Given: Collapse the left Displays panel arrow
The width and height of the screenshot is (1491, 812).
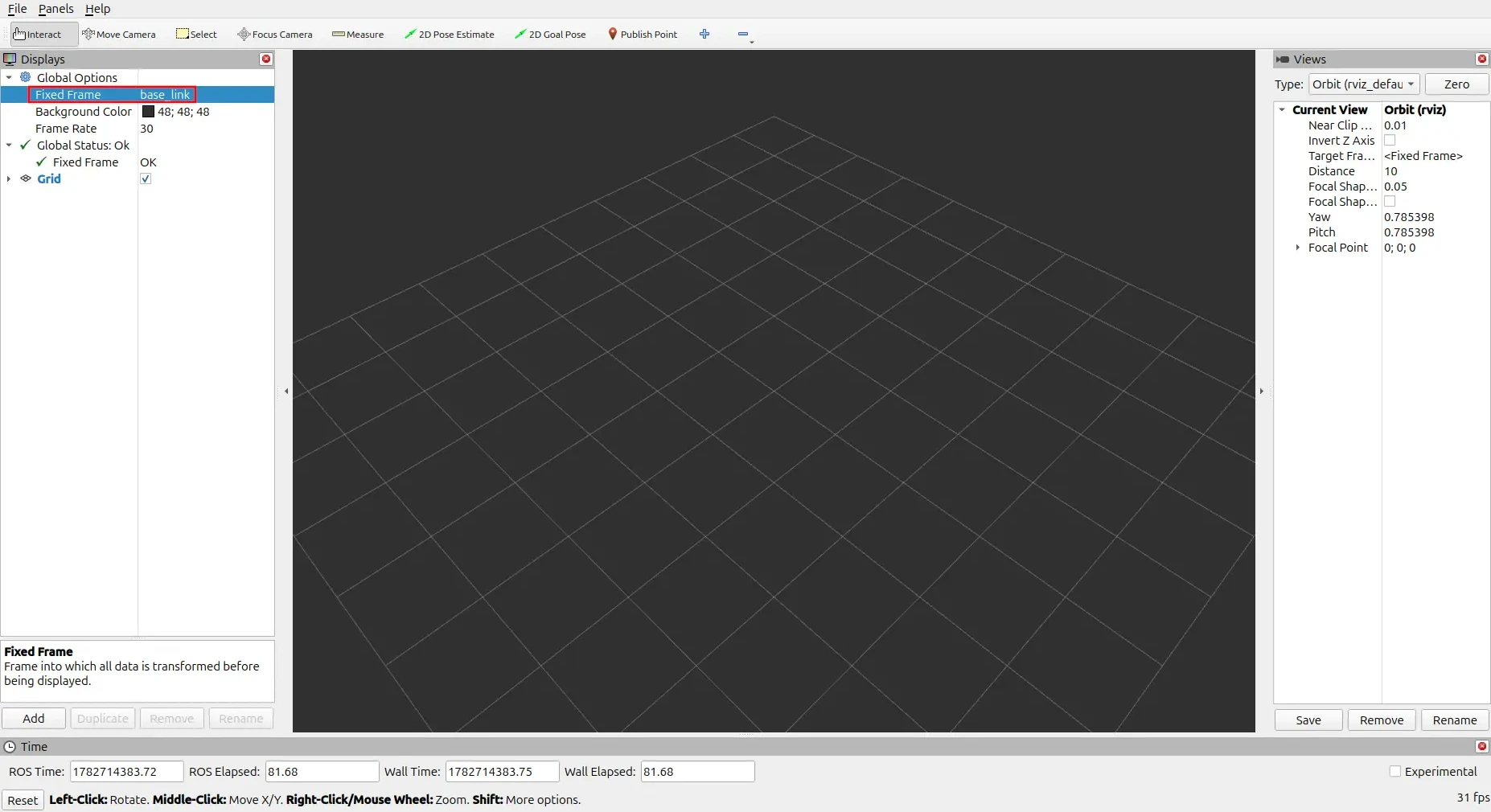Looking at the screenshot, I should click(286, 391).
